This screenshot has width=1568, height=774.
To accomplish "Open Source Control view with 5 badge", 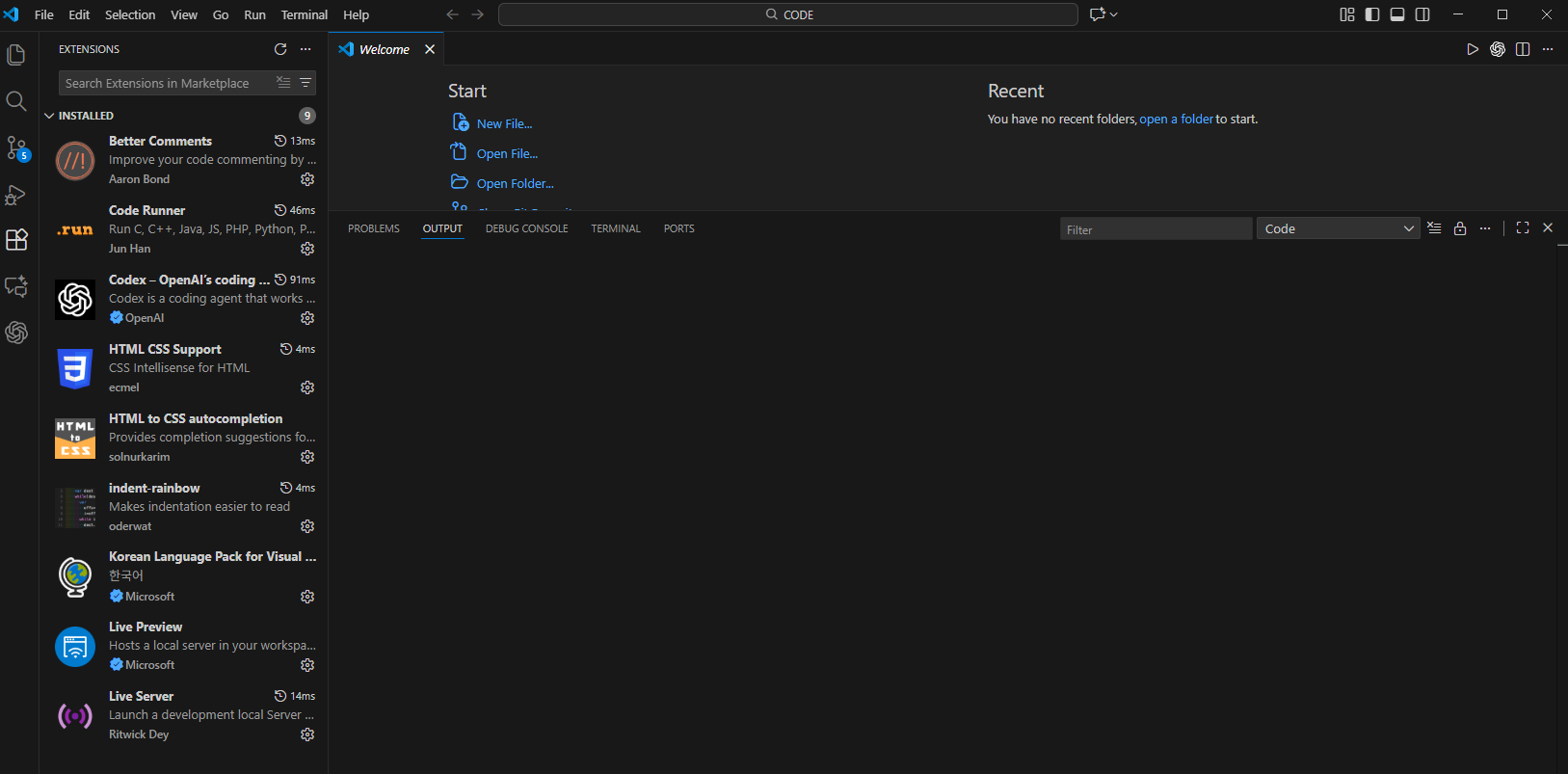I will tap(16, 147).
